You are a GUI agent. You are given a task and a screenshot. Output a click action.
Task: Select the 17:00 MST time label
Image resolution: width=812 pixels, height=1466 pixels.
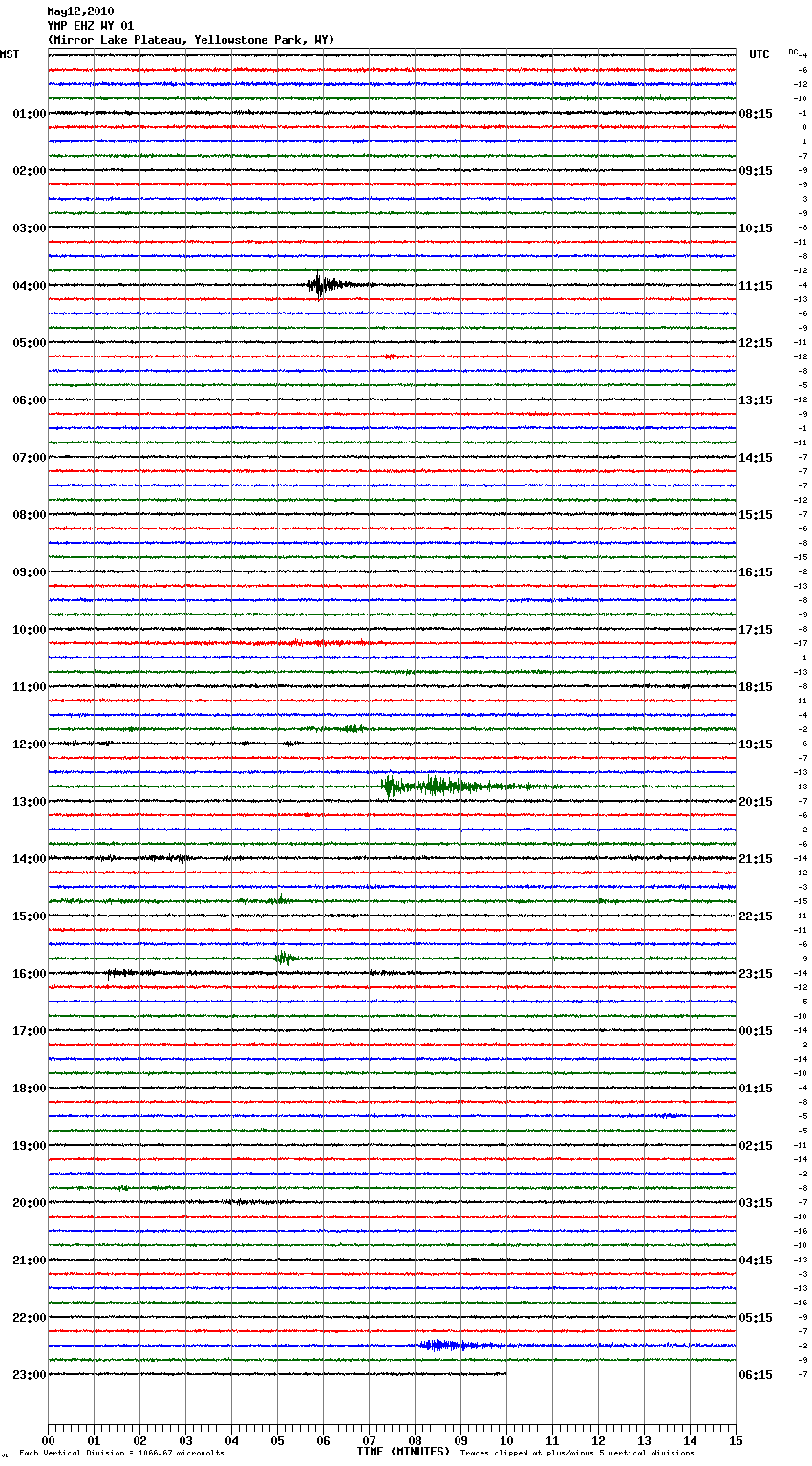[29, 1031]
